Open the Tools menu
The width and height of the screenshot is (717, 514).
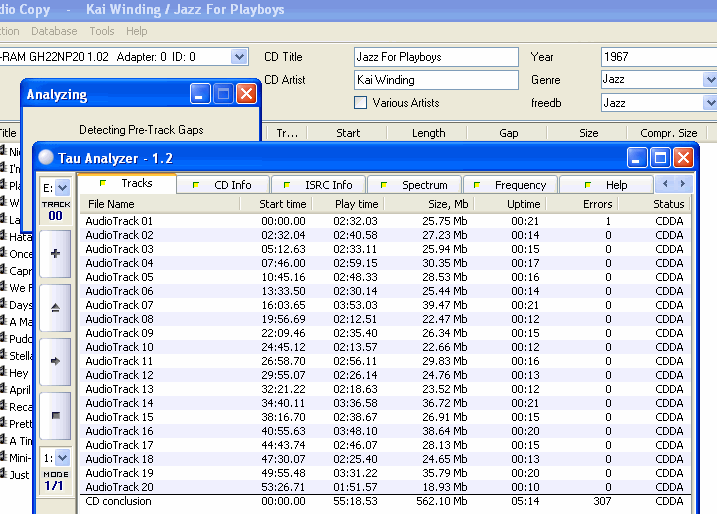point(102,31)
